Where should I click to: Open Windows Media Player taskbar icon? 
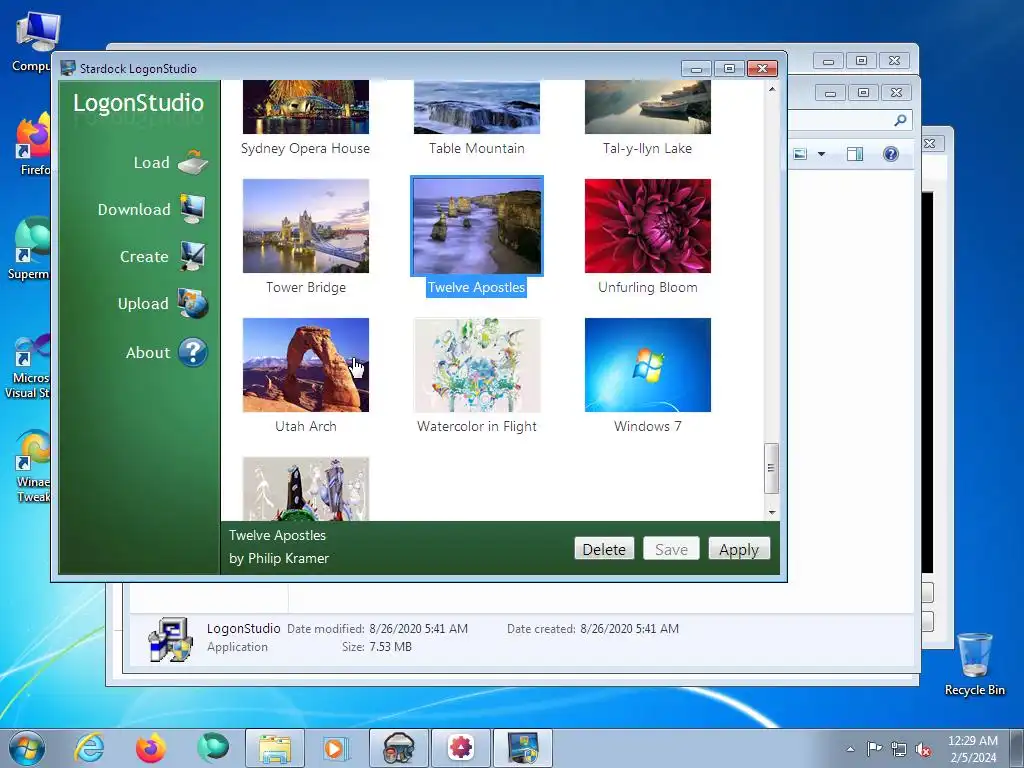click(x=337, y=748)
